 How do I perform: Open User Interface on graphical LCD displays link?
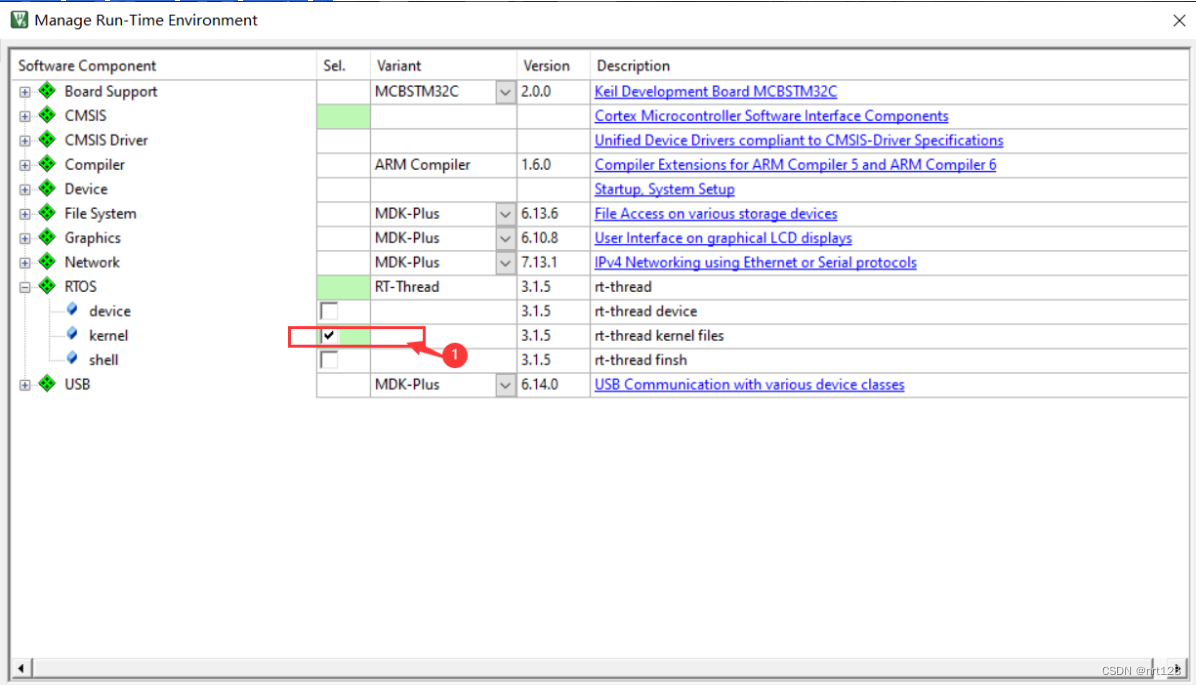723,238
